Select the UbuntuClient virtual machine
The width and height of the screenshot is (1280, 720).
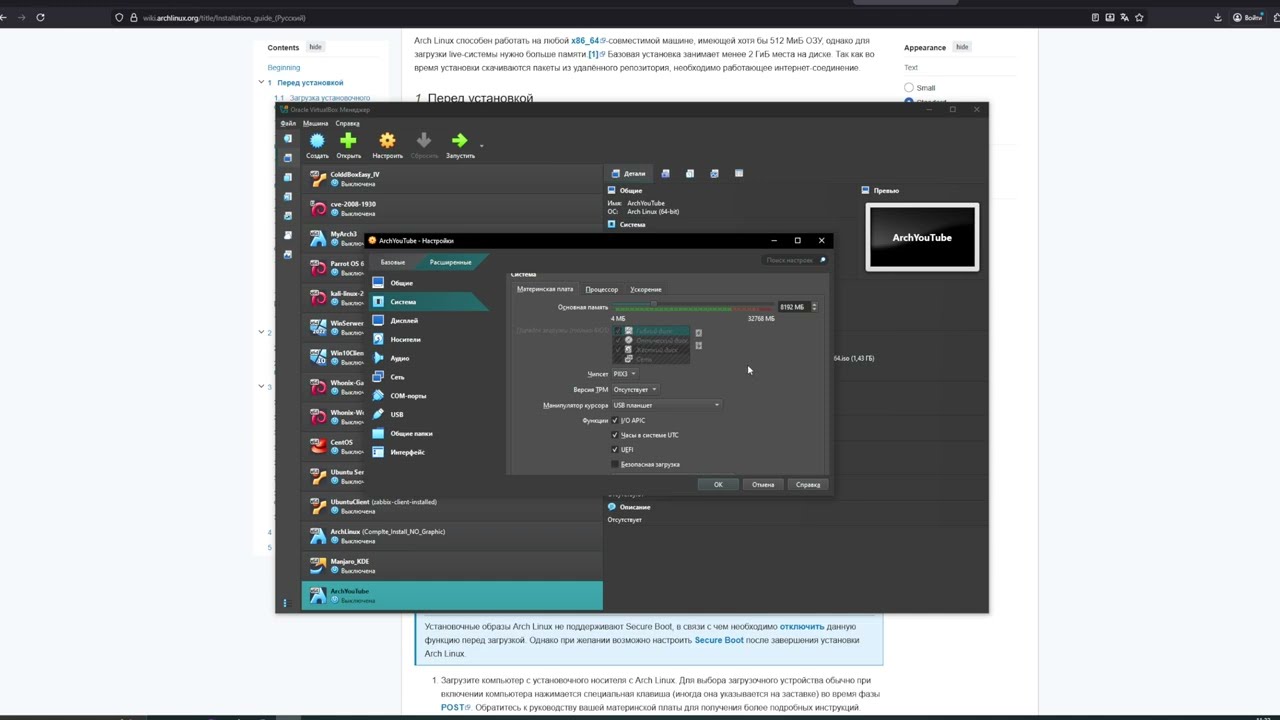[x=452, y=507]
